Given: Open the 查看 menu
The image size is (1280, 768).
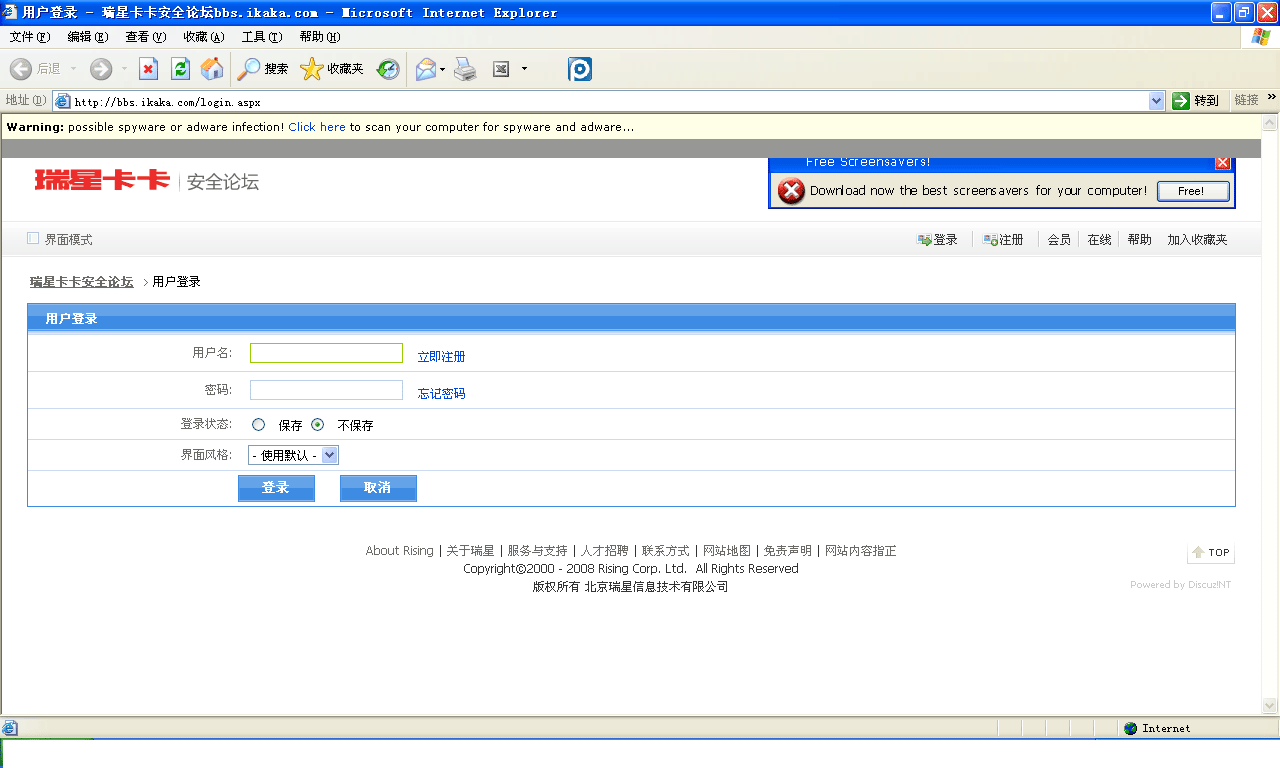Looking at the screenshot, I should (146, 37).
